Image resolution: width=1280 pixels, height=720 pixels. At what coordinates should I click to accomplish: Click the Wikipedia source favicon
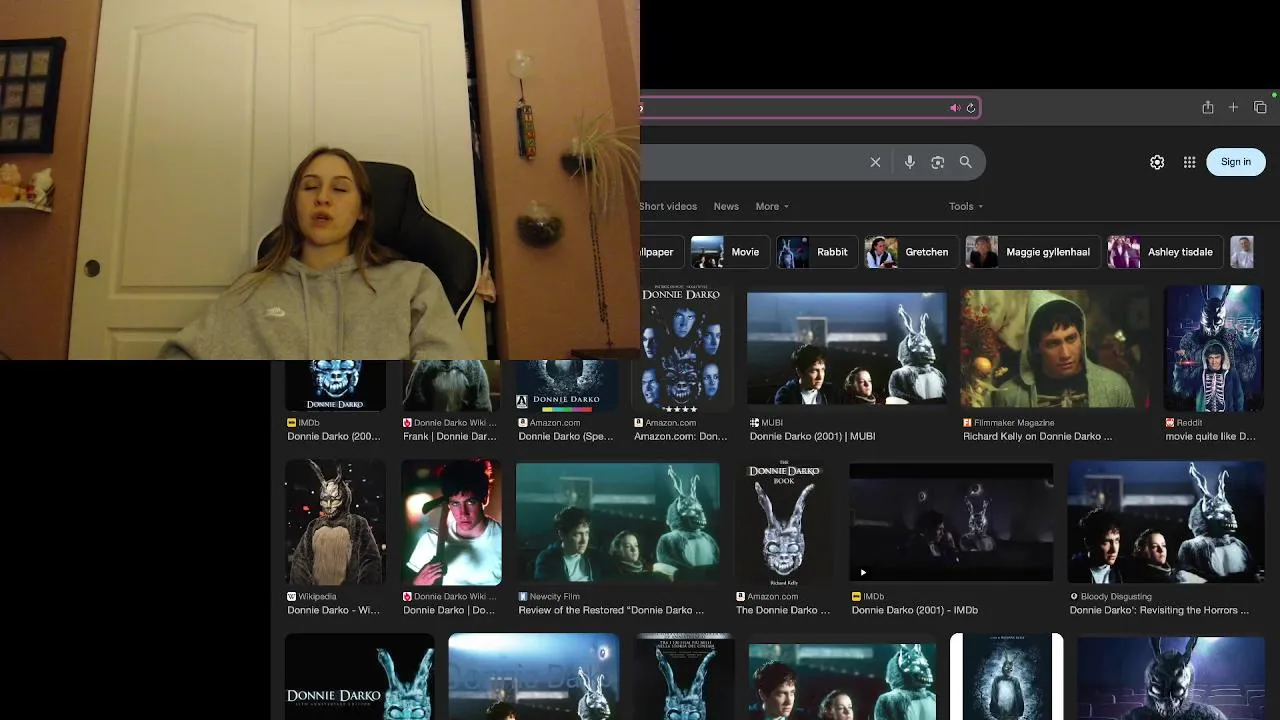291,597
